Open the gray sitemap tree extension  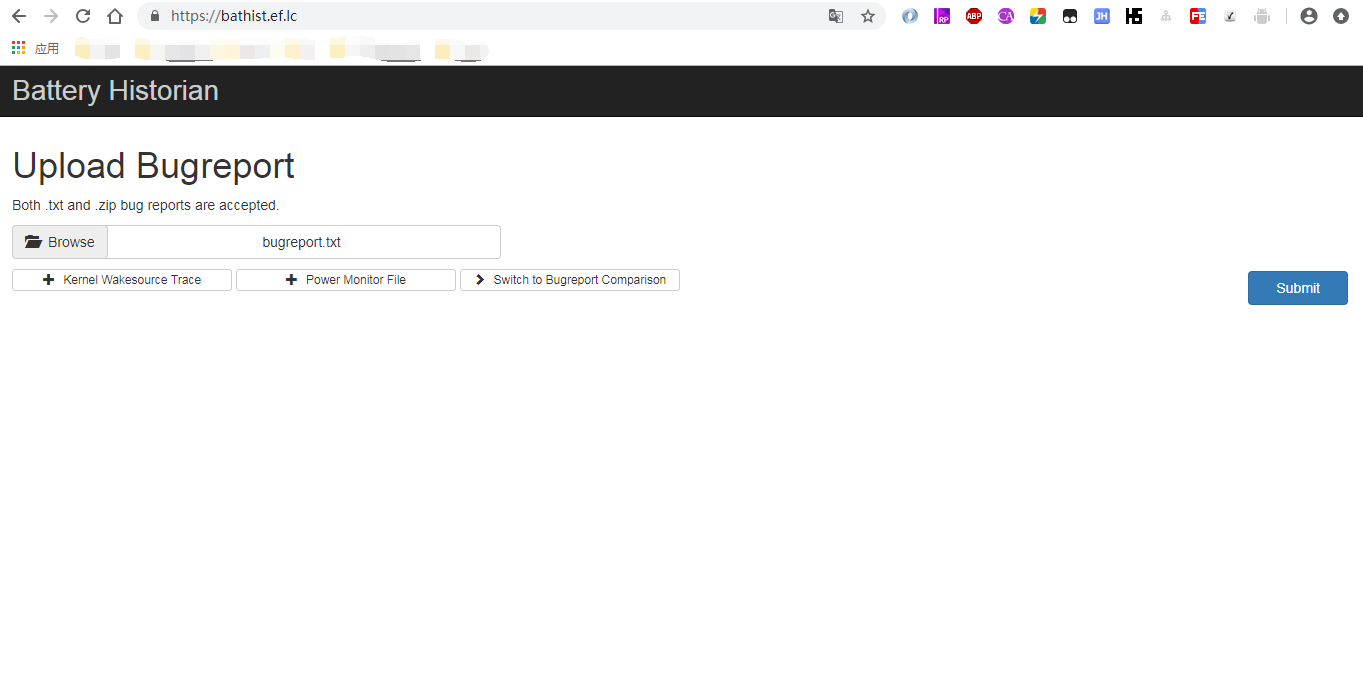[x=1166, y=16]
